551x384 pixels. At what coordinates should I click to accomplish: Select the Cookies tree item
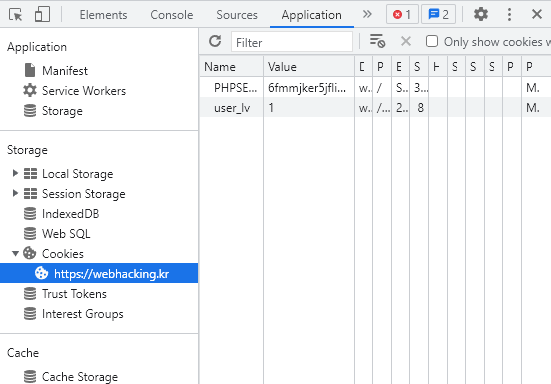(63, 254)
